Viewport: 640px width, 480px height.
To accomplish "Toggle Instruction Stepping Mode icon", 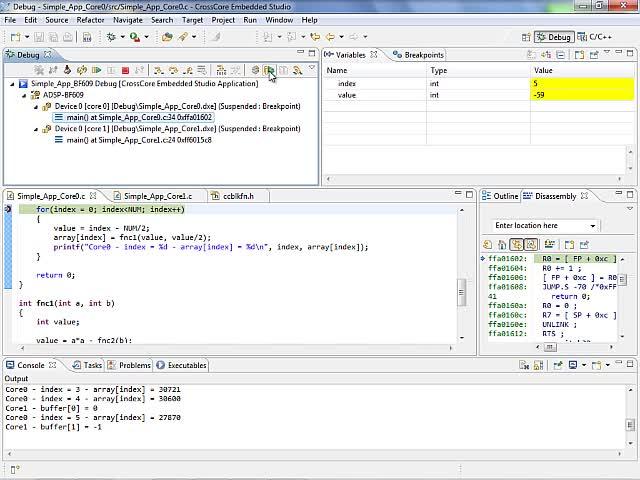I will tap(221, 70).
